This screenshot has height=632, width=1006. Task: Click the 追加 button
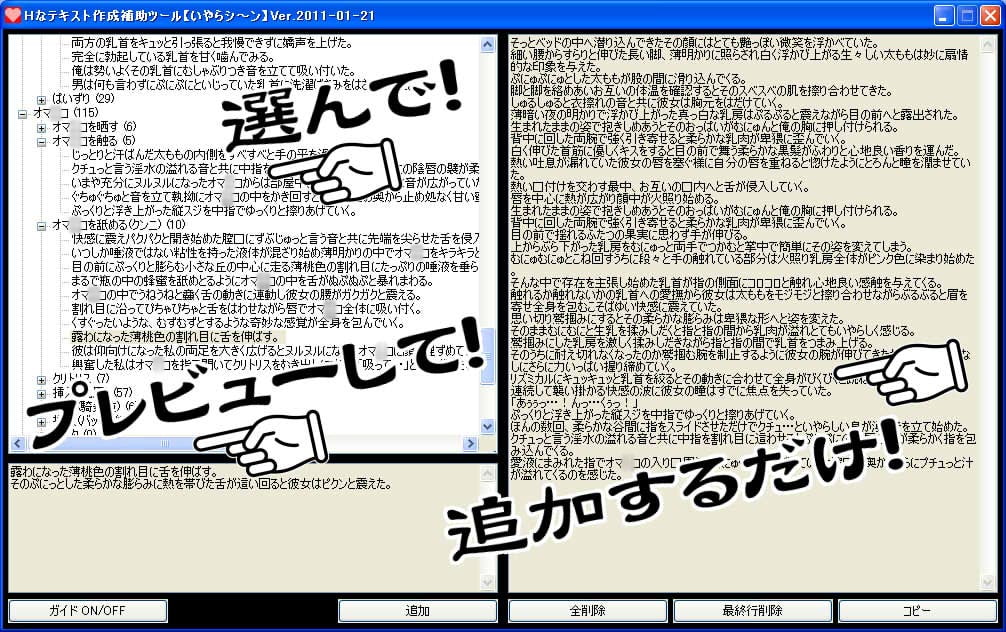point(418,611)
